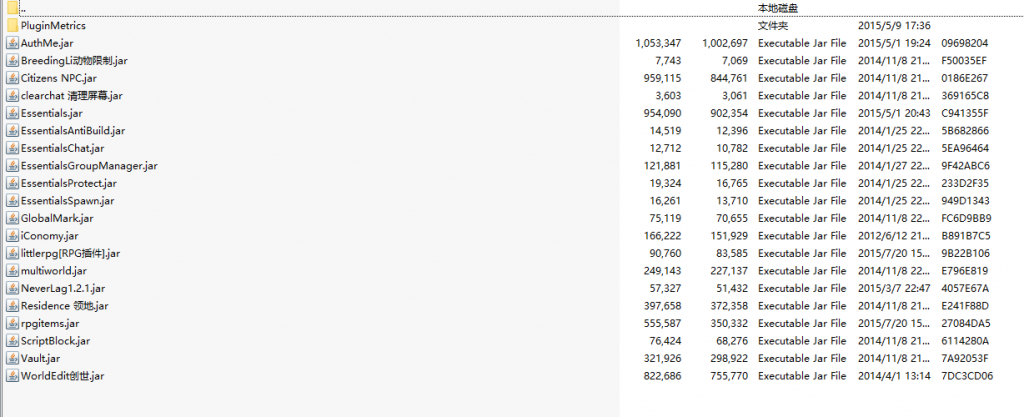Select the NeverLag1.2.1.jar jar icon

point(12,288)
